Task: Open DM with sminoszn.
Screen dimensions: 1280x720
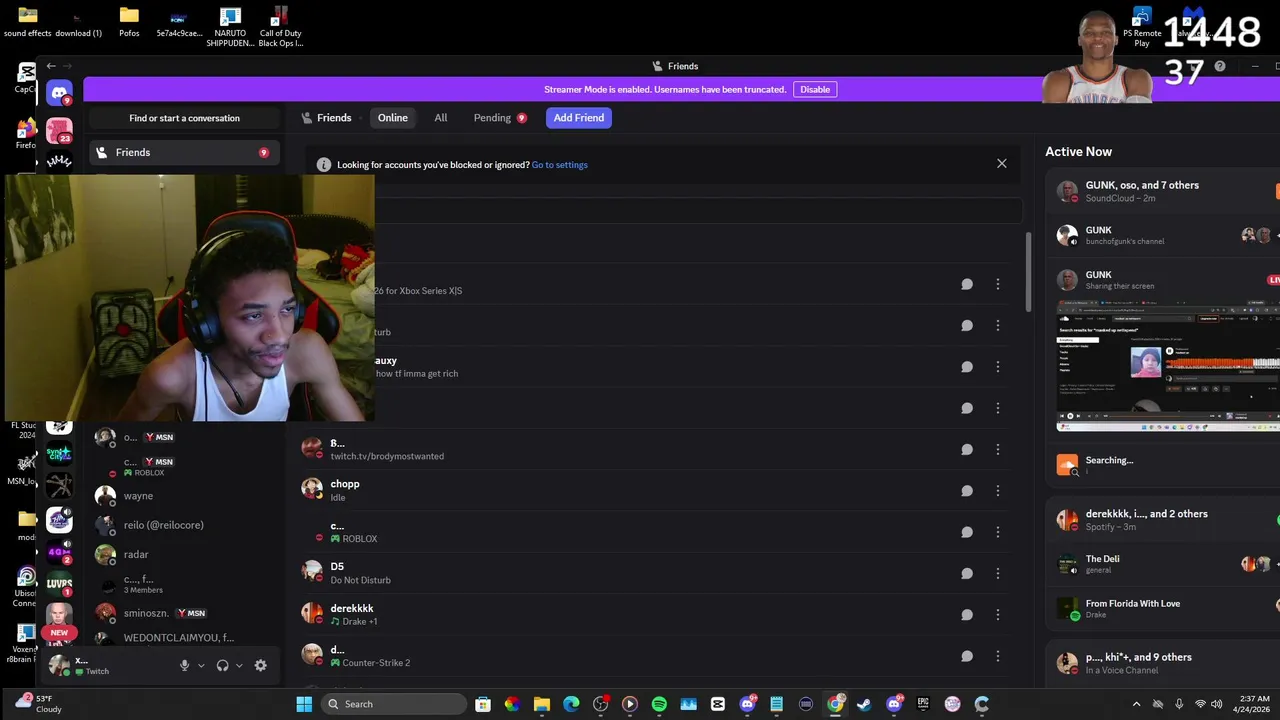Action: [x=184, y=613]
